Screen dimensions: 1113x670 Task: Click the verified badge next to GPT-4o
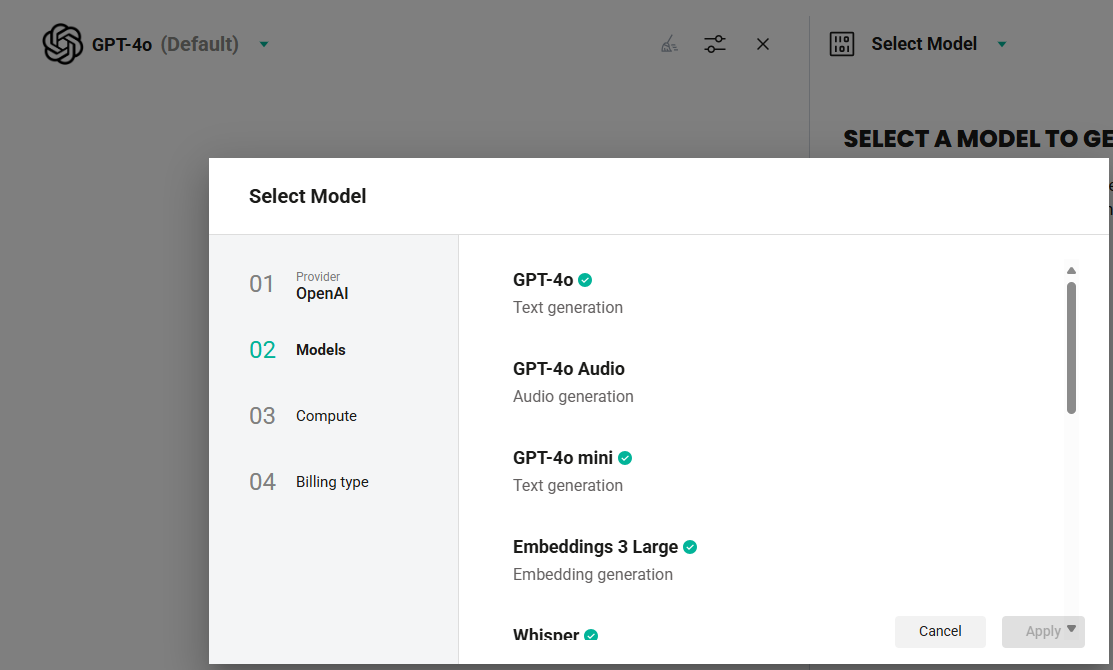585,280
